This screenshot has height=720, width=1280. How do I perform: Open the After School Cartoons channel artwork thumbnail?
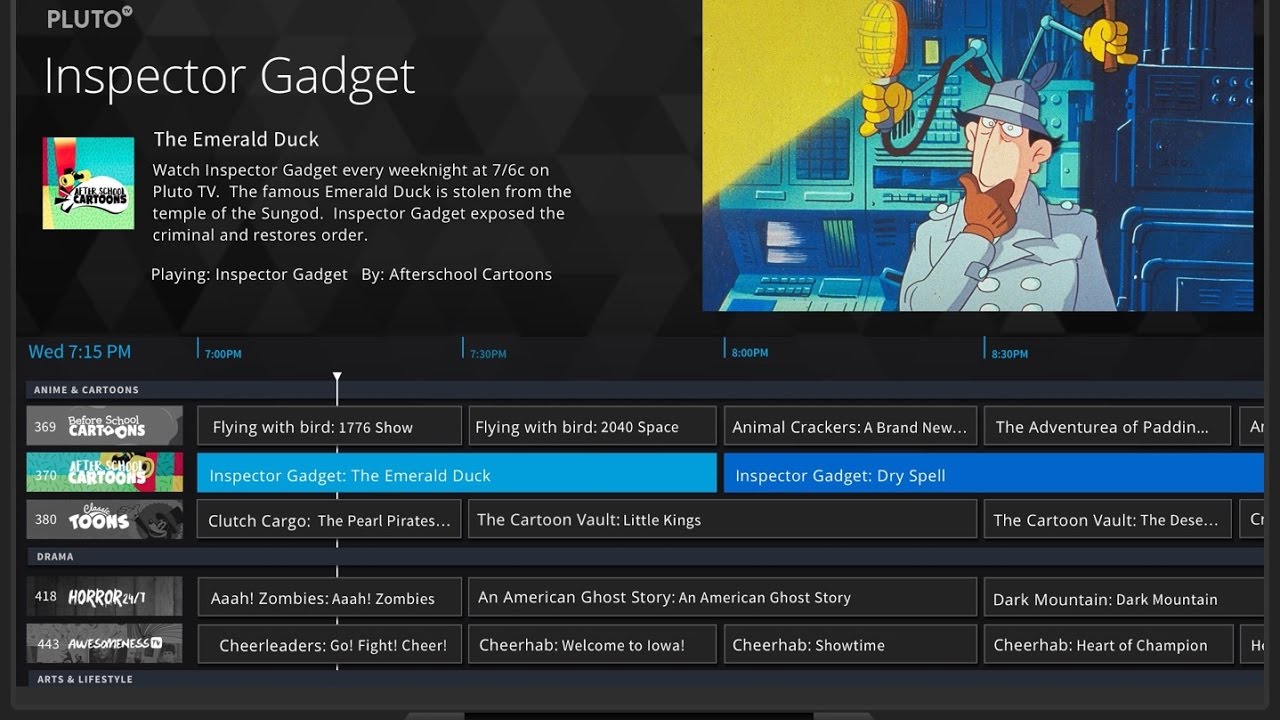click(88, 184)
